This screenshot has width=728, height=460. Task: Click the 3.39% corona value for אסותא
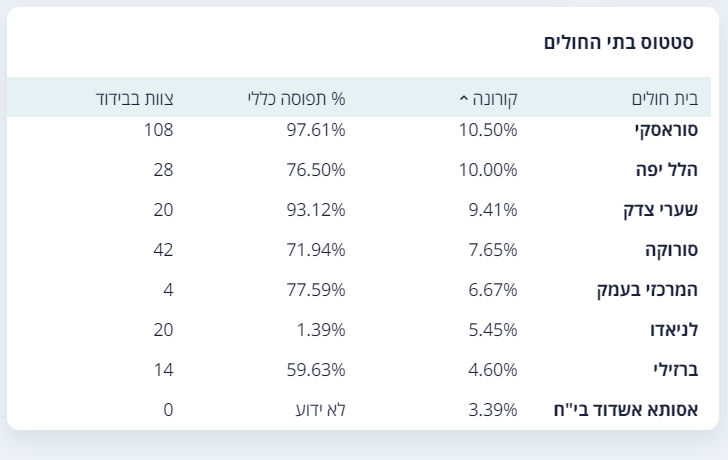[x=493, y=409]
